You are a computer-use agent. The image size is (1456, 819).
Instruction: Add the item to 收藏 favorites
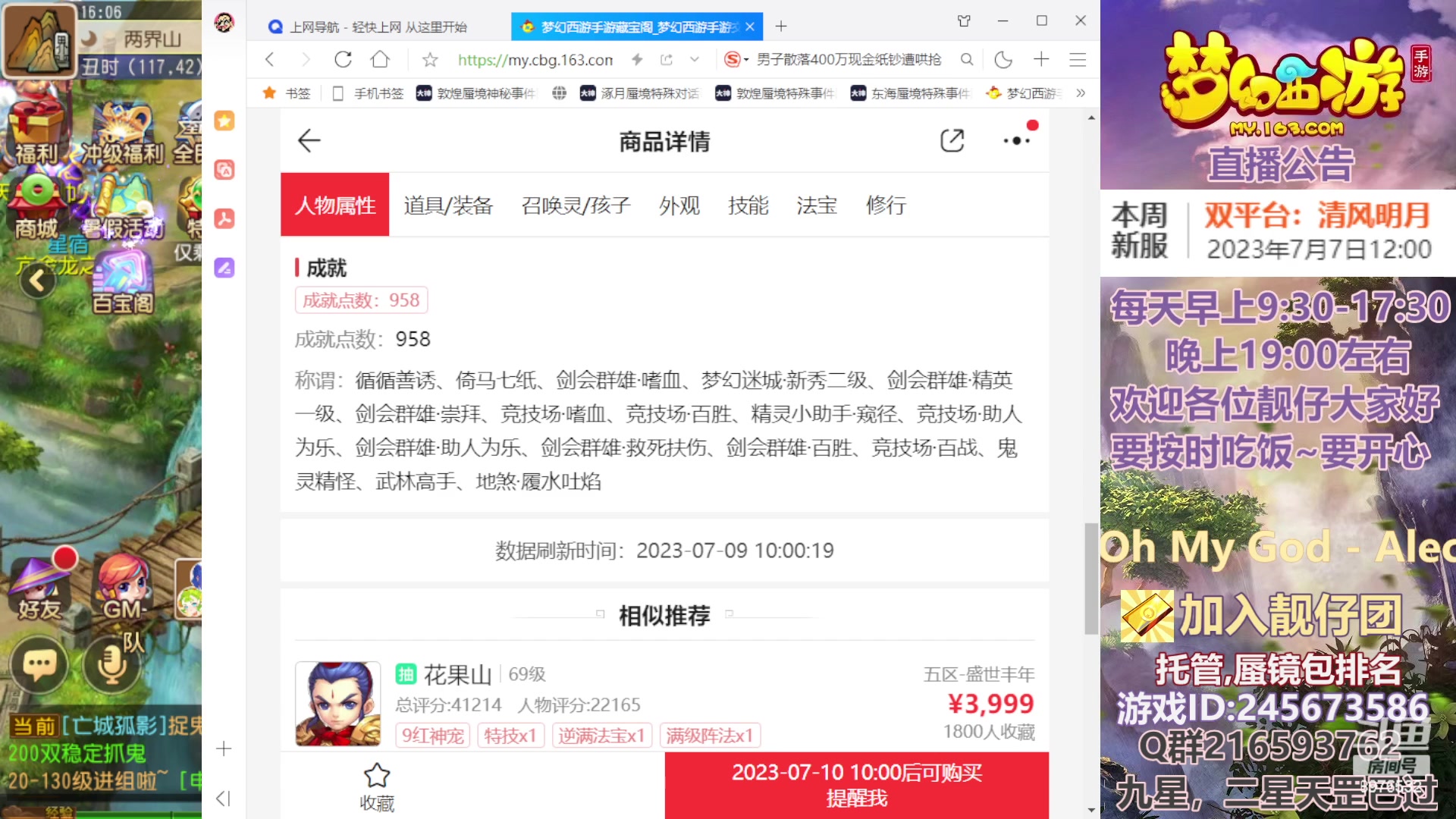point(377,786)
